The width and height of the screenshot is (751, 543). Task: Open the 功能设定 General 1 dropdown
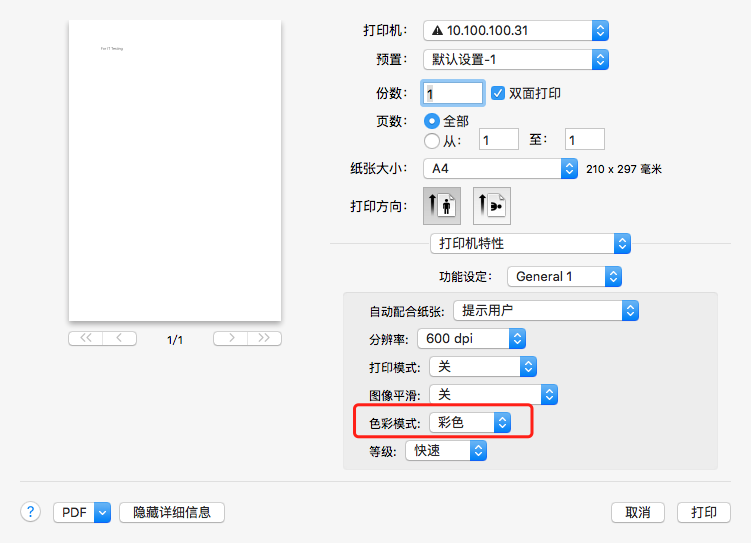[565, 277]
